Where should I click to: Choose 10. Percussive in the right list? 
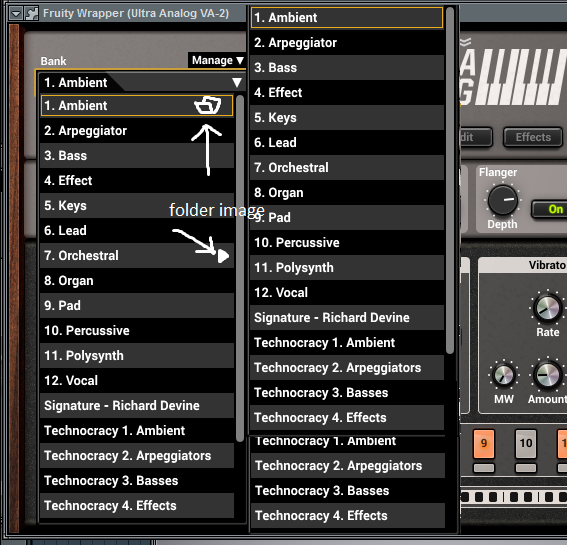point(347,242)
